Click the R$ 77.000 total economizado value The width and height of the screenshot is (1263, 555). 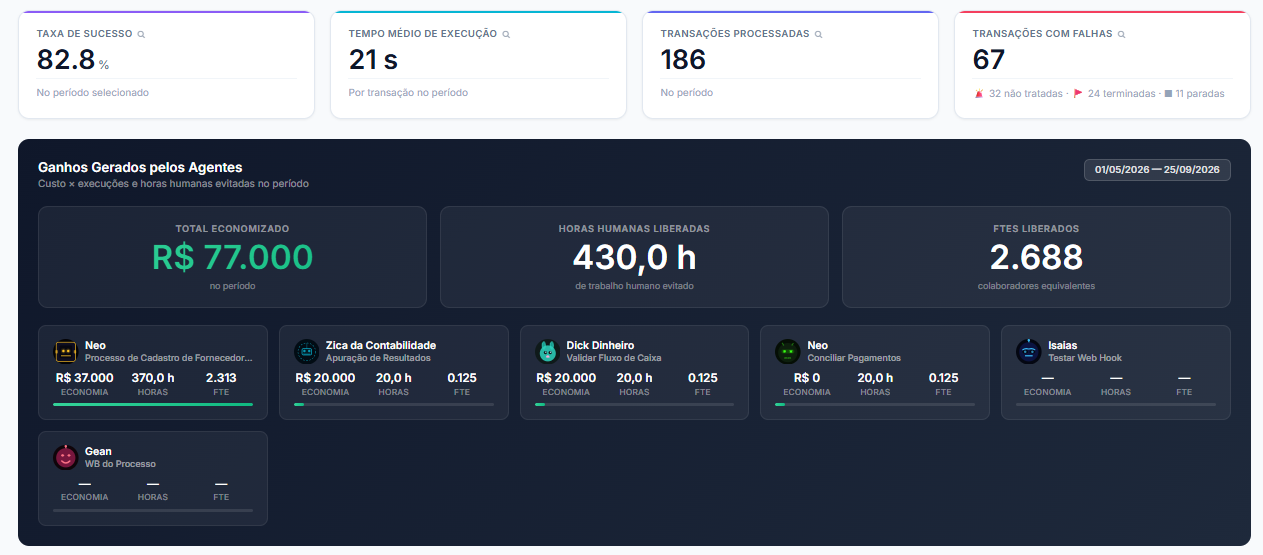click(x=232, y=257)
